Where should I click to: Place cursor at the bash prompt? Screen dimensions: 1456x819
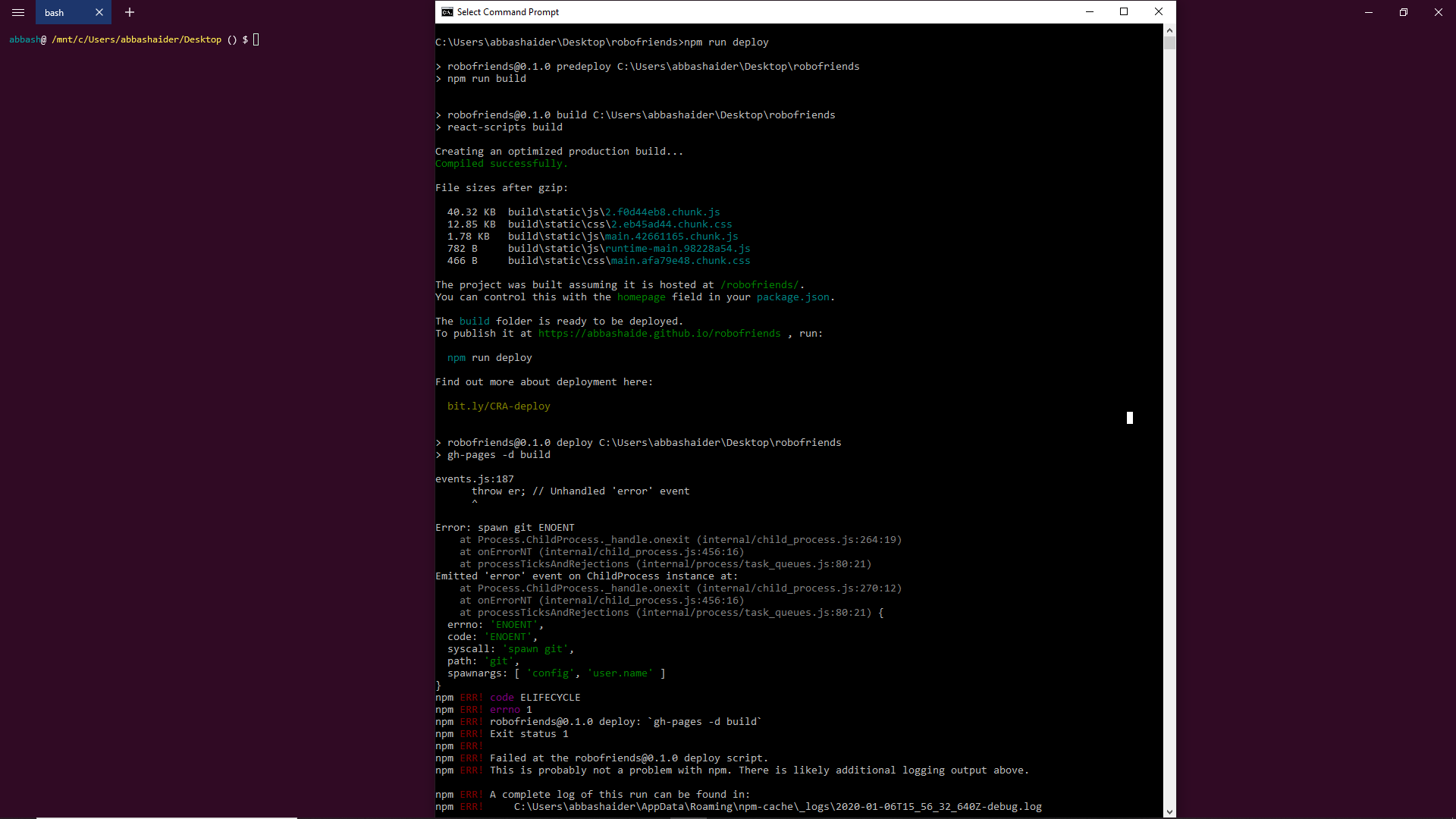[x=256, y=39]
